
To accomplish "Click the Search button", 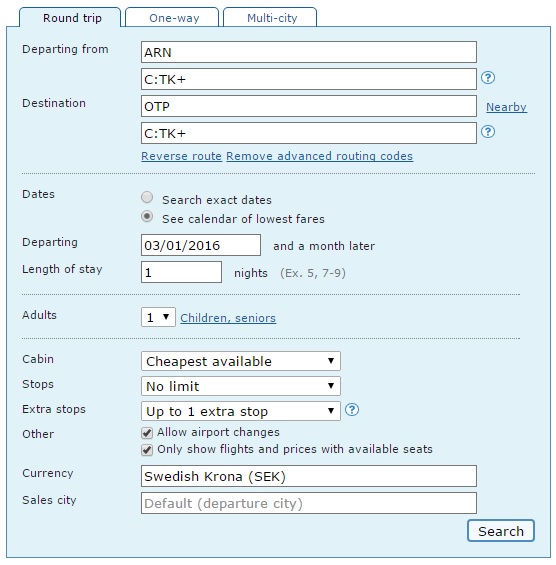I will point(501,531).
